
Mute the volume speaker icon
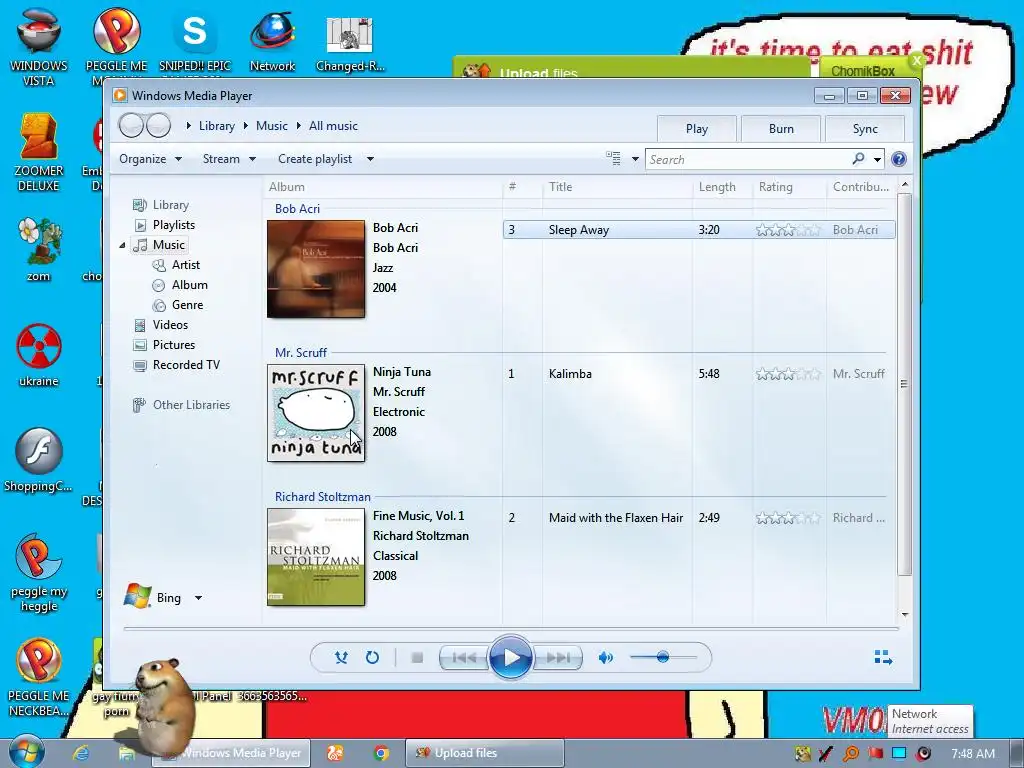(x=605, y=658)
